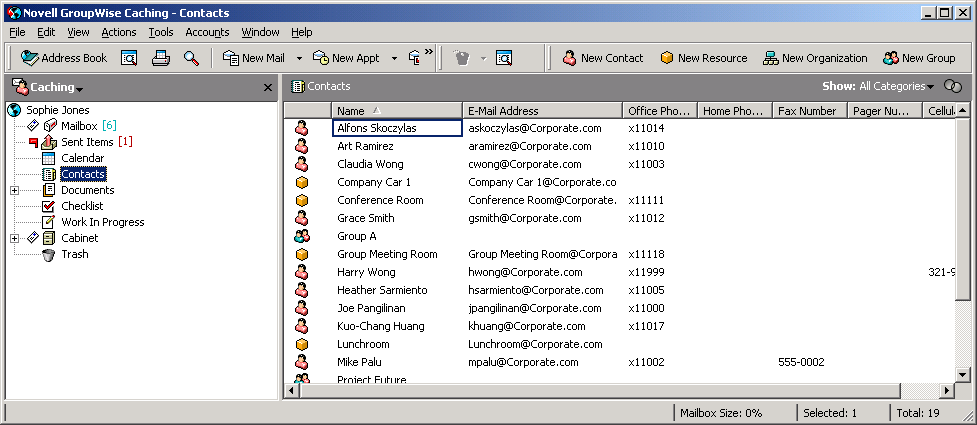Open the Help menu
Image resolution: width=977 pixels, height=425 pixels.
click(x=302, y=32)
